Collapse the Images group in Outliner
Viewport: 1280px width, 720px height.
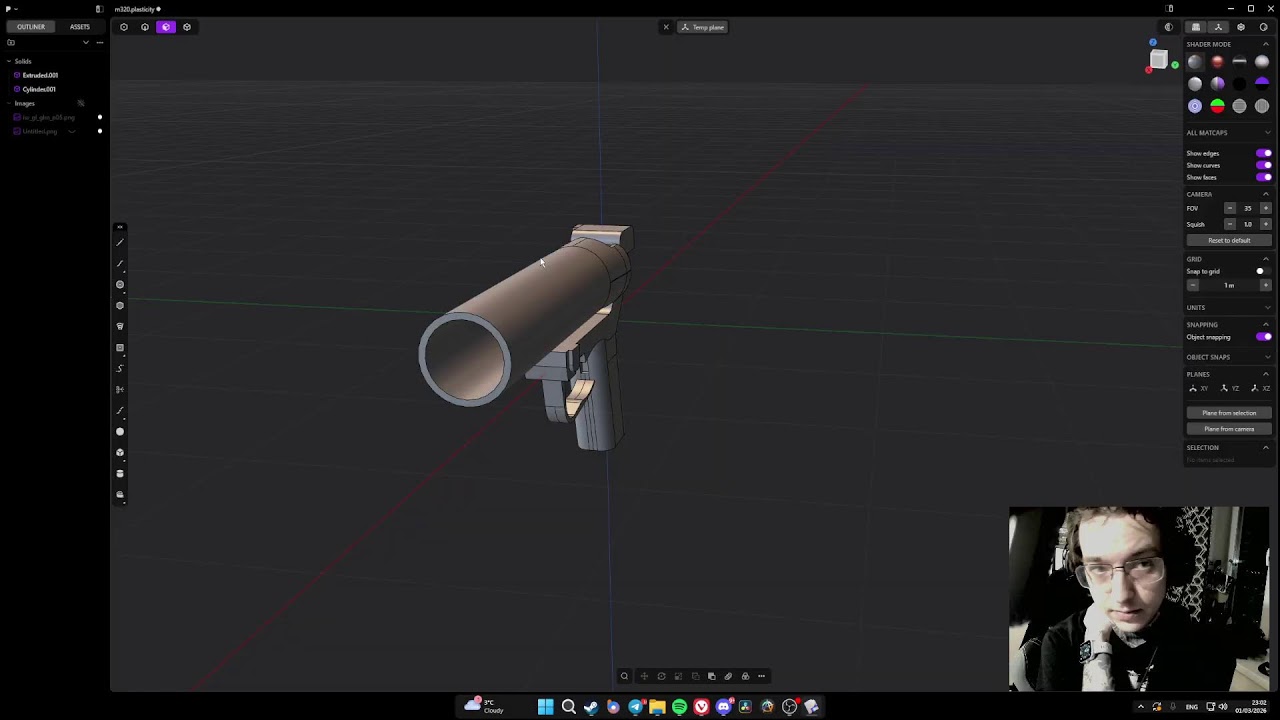point(9,103)
